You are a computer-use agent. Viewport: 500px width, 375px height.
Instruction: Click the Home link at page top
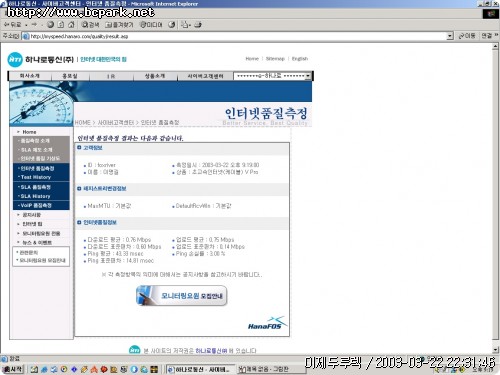pos(252,59)
